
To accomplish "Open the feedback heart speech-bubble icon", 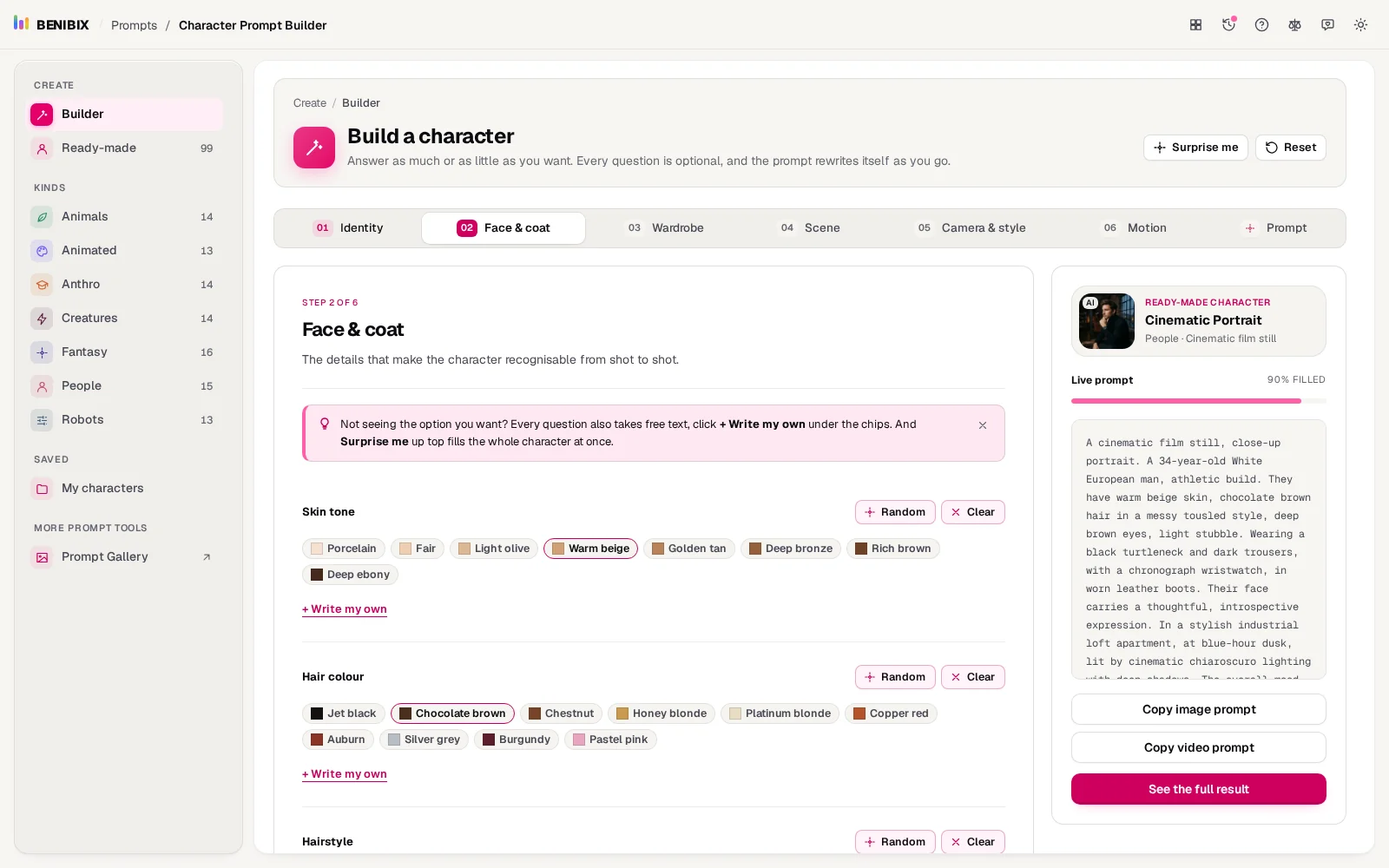I will point(1327,25).
